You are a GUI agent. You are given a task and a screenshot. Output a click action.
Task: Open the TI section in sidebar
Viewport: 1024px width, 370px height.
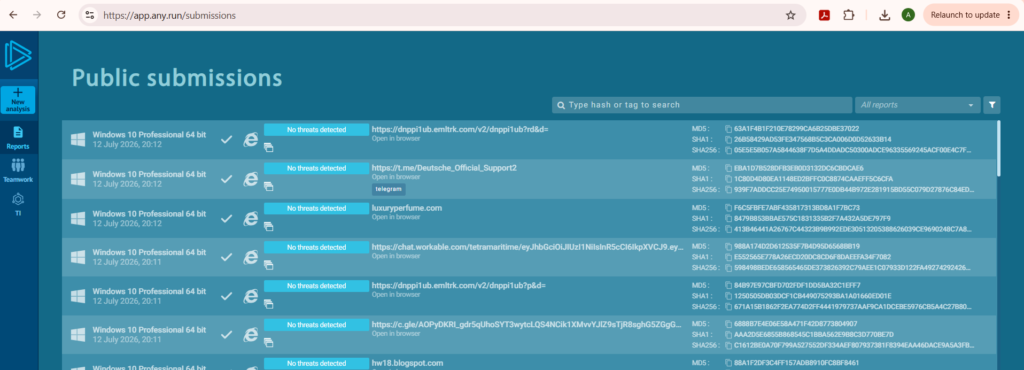click(18, 204)
